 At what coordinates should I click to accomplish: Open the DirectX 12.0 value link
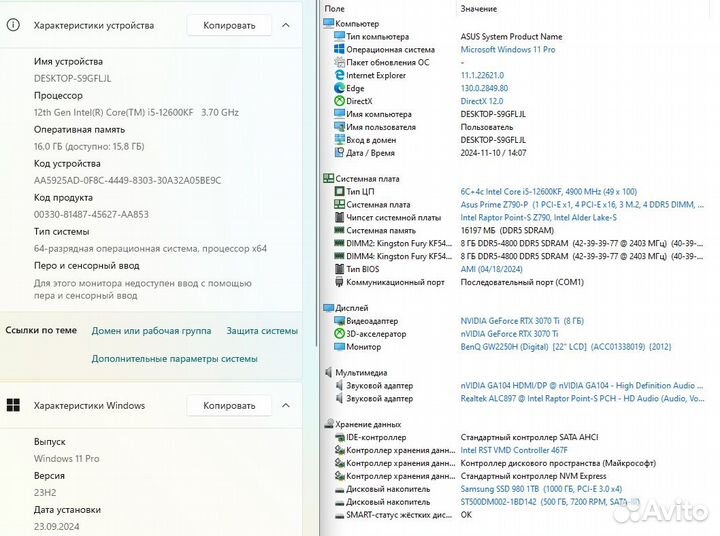point(482,101)
